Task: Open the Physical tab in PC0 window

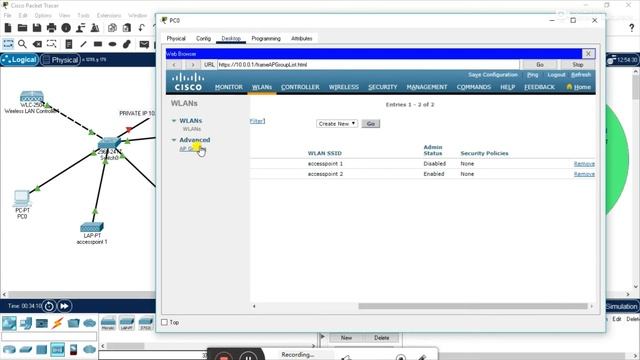Action: [x=176, y=38]
